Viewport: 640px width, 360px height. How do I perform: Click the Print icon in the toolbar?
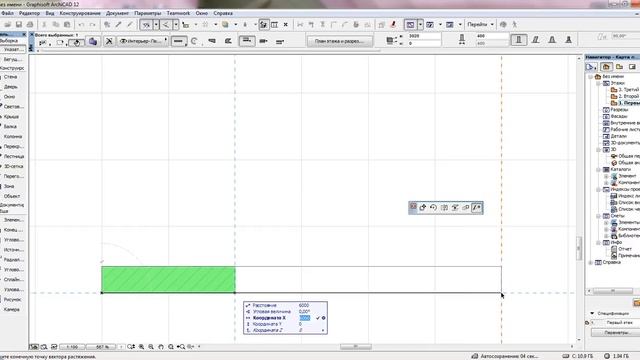pos(30,25)
